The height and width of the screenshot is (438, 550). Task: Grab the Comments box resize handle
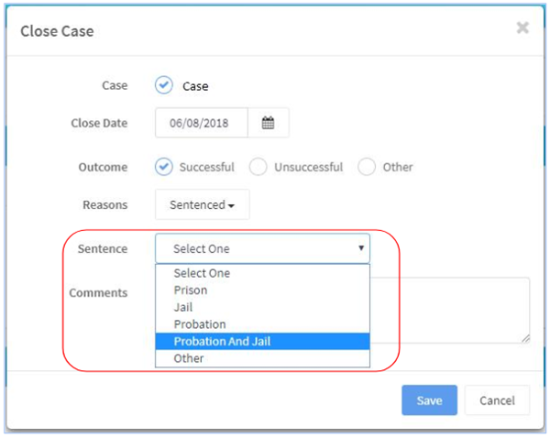[x=525, y=338]
